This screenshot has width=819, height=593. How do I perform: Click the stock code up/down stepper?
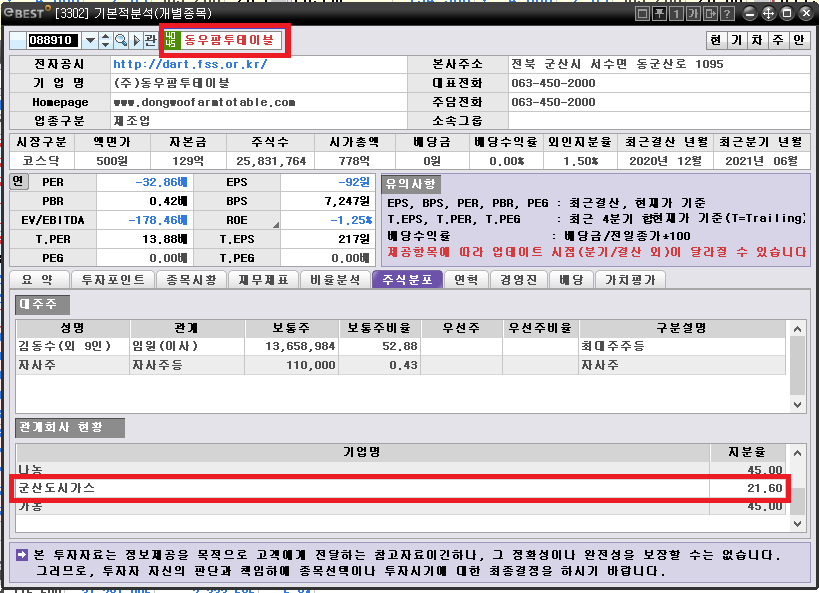coord(106,40)
